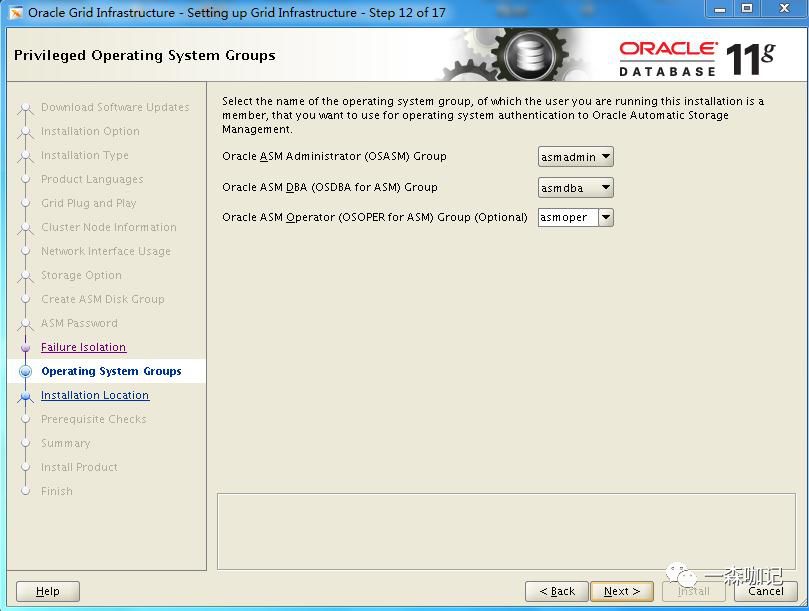Click Create ASM Disk Group step

click(103, 299)
